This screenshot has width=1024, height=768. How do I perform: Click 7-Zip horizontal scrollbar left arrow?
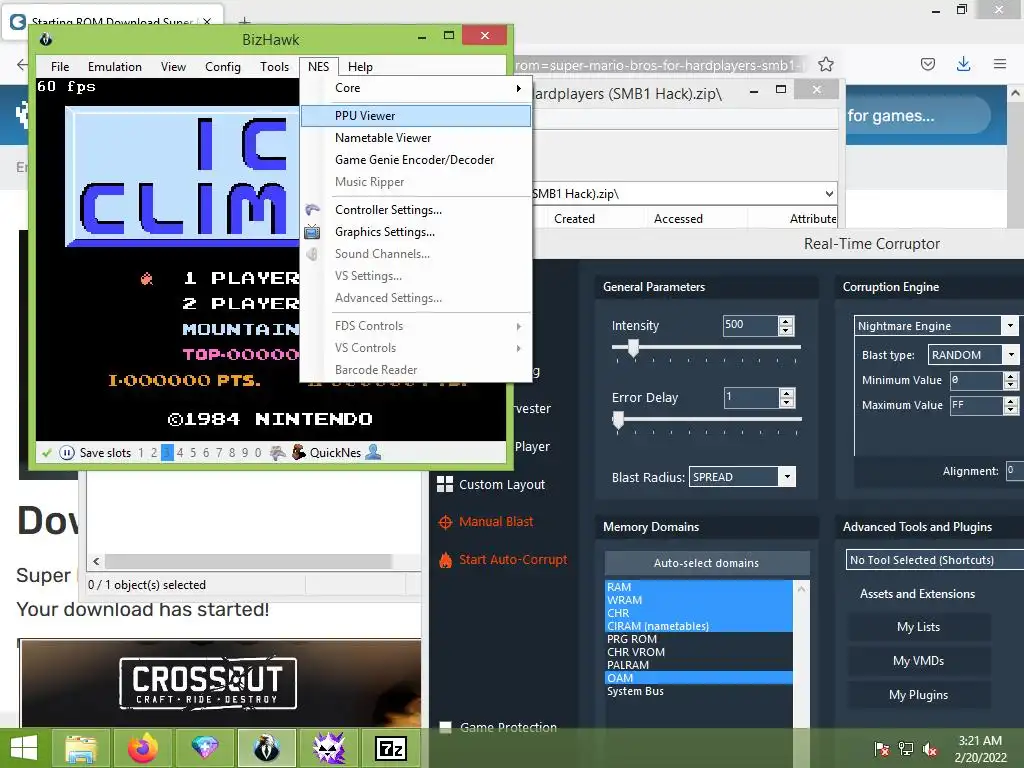click(97, 561)
